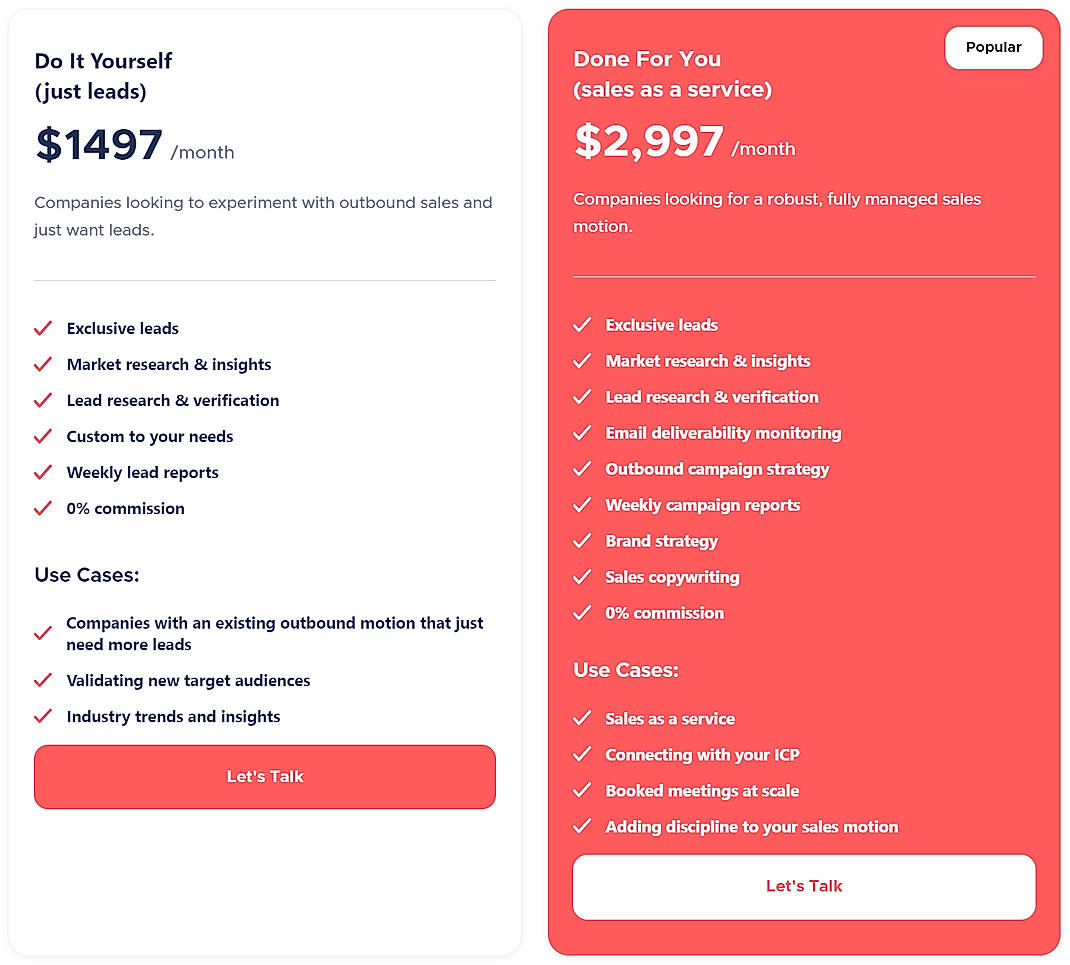Click the check icon beside Weekly lead reports
This screenshot has width=1070, height=965.
43,472
